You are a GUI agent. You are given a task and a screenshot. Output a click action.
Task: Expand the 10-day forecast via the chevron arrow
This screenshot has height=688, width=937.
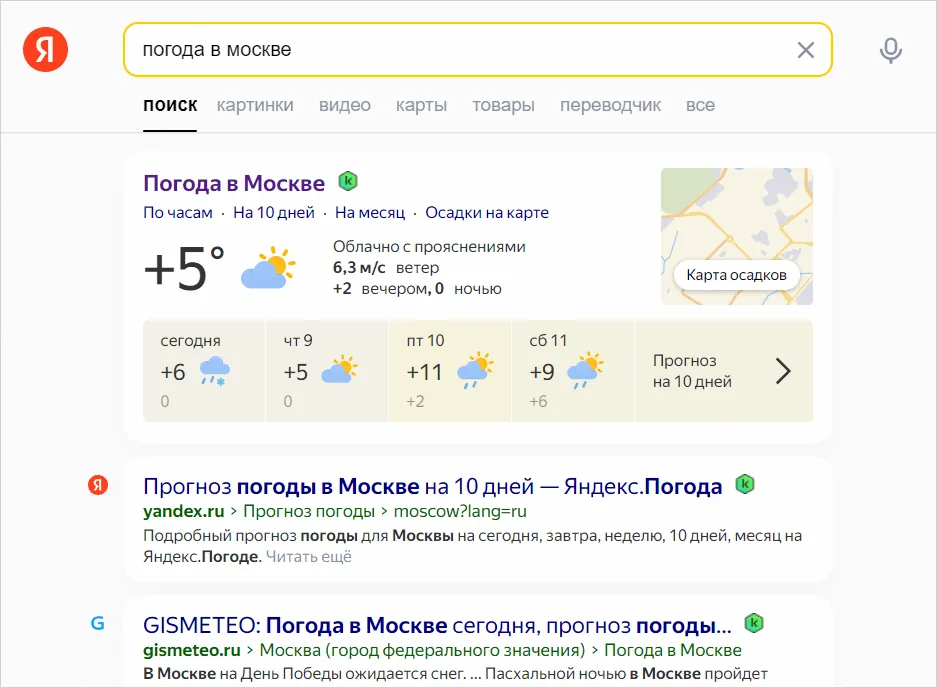784,371
